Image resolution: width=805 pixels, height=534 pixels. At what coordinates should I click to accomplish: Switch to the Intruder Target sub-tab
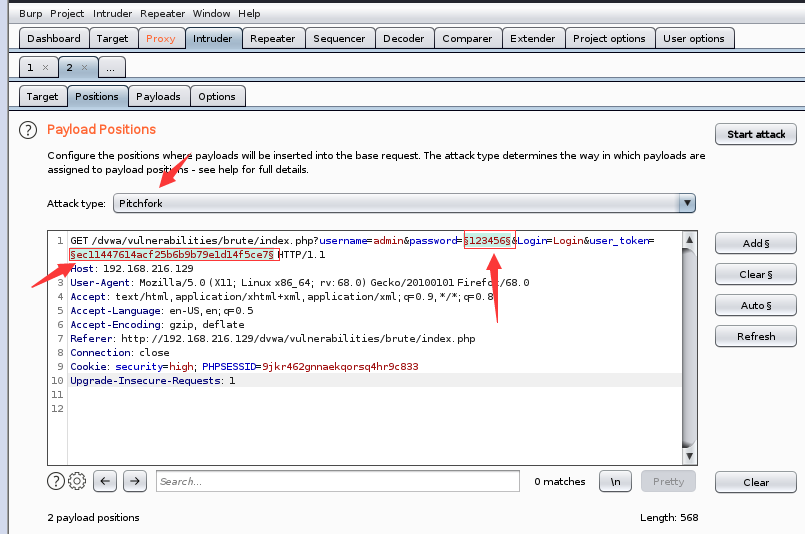tap(42, 97)
